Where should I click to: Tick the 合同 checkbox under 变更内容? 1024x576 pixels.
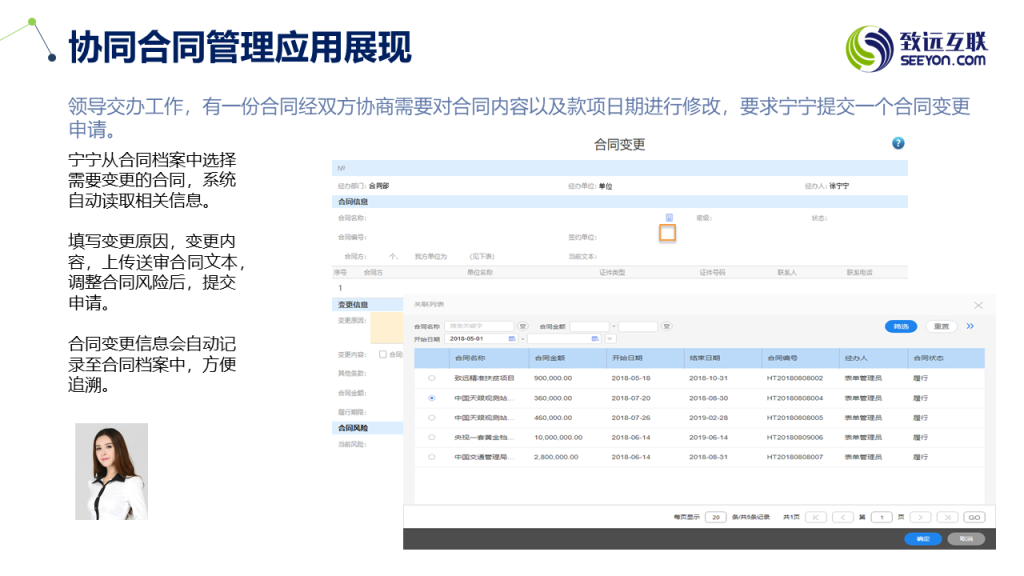[x=383, y=355]
